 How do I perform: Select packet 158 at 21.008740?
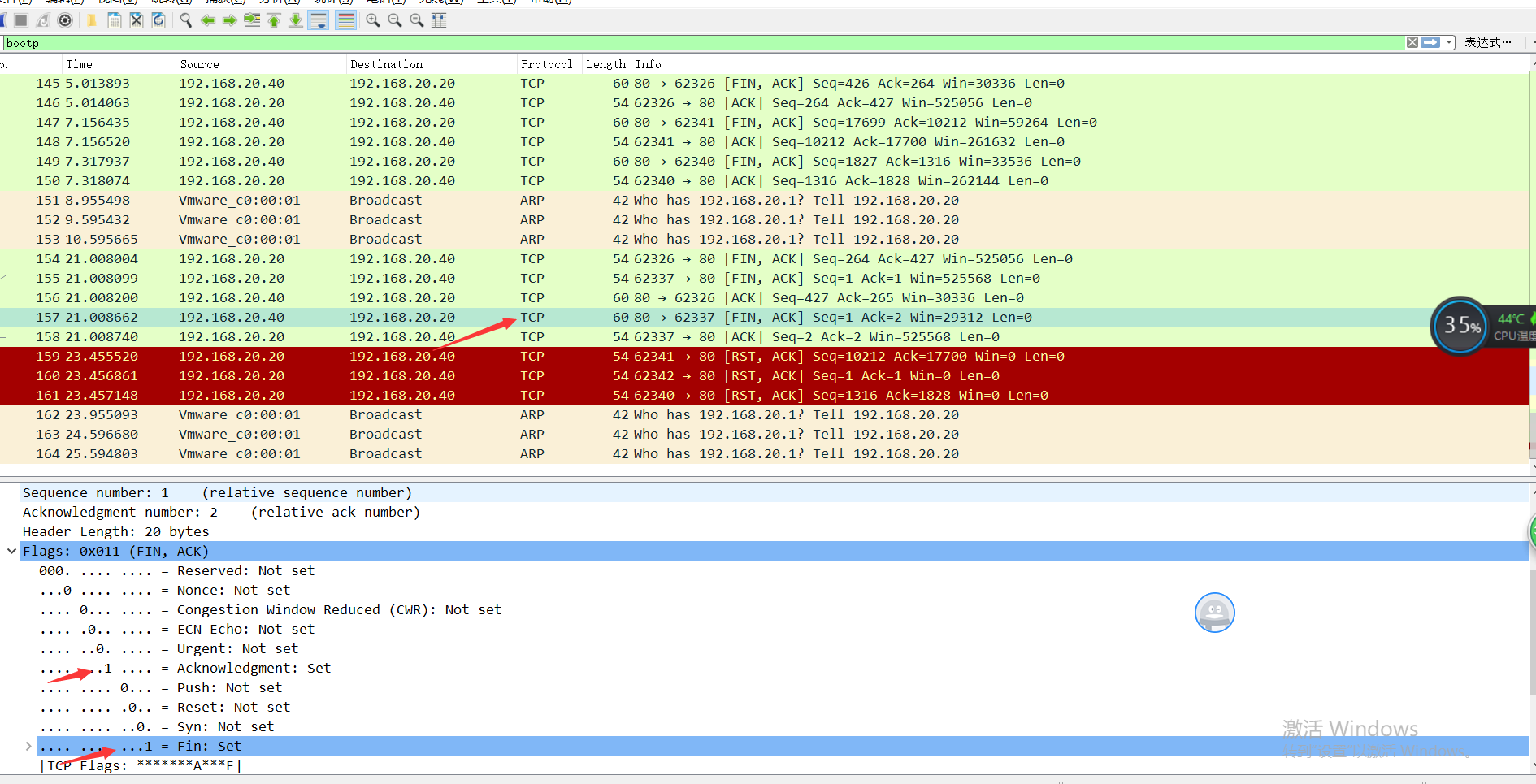point(764,336)
